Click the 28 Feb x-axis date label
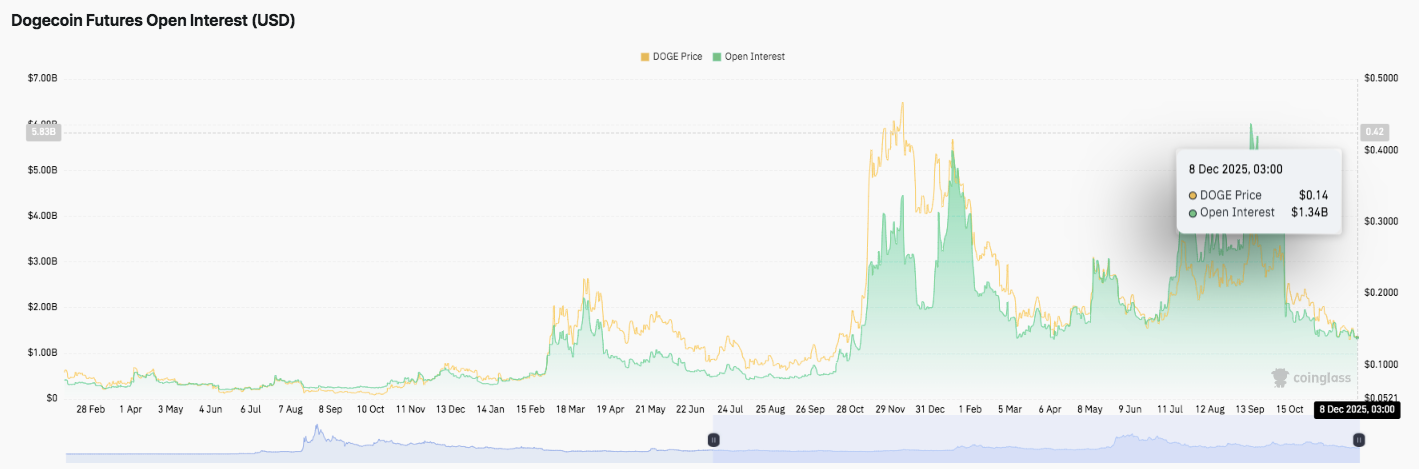Image resolution: width=1419 pixels, height=469 pixels. [90, 410]
